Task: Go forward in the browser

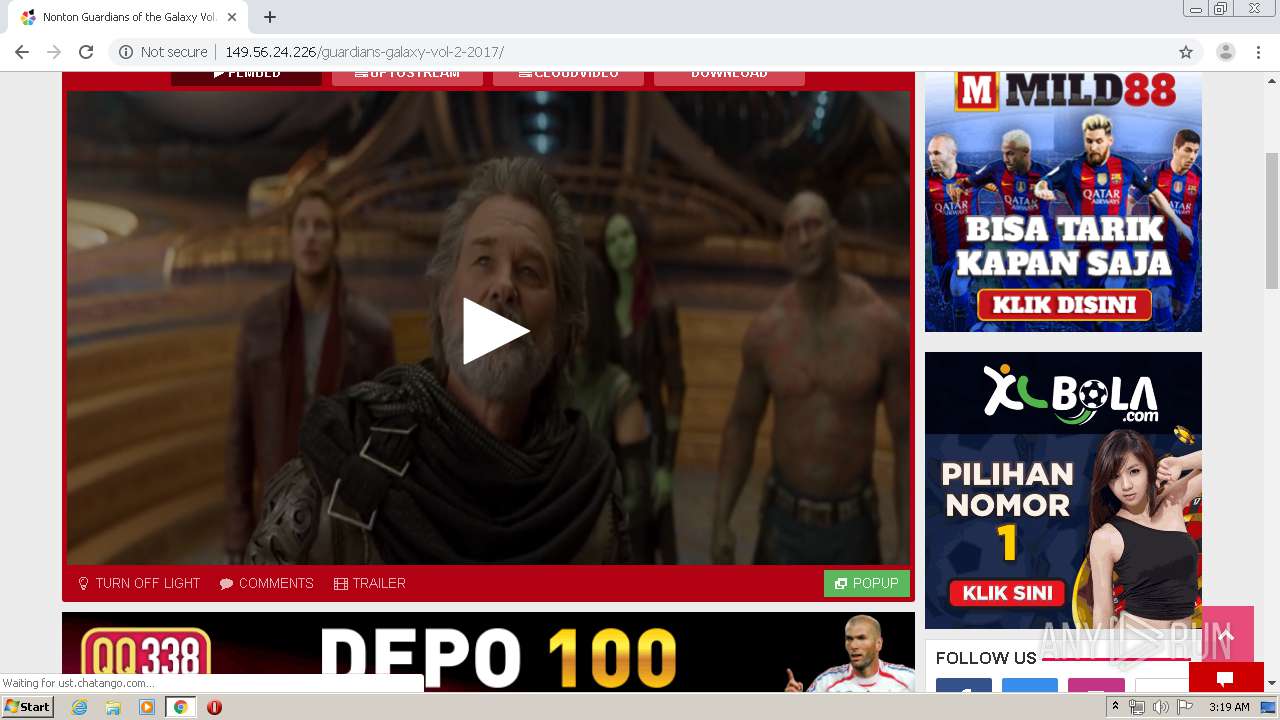Action: (54, 52)
